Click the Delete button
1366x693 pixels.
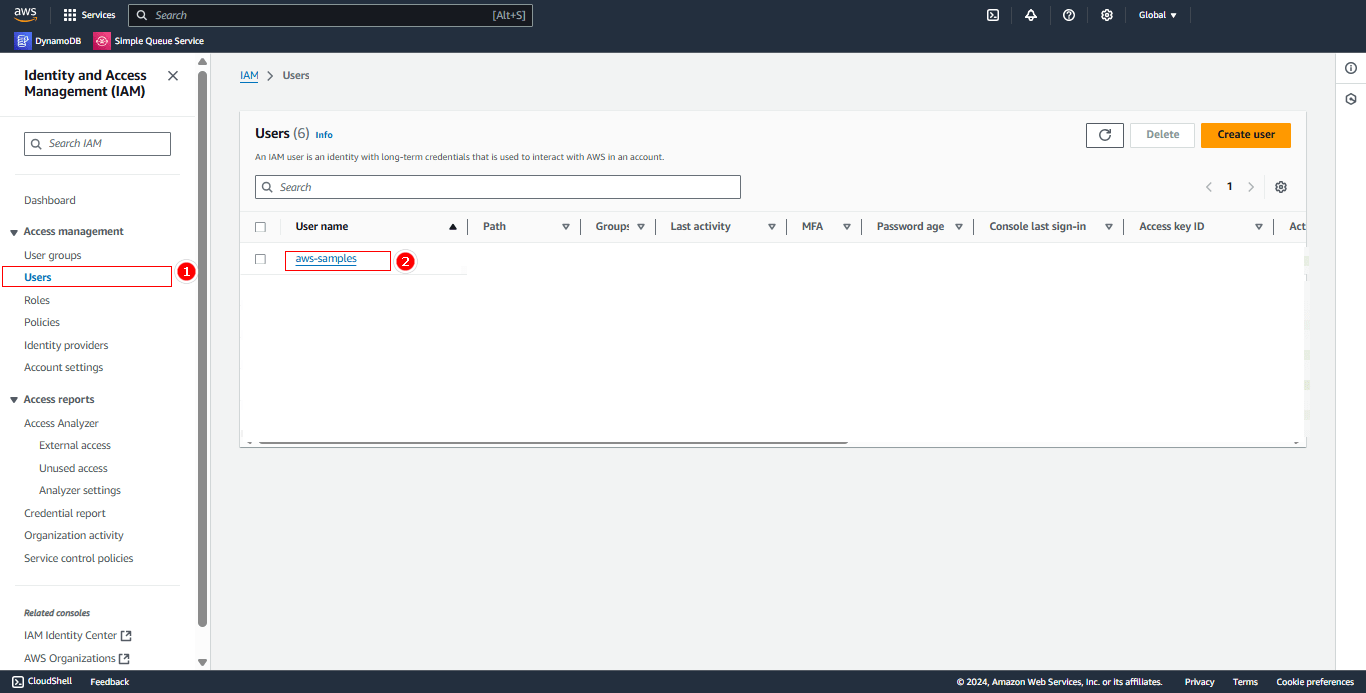coord(1163,135)
